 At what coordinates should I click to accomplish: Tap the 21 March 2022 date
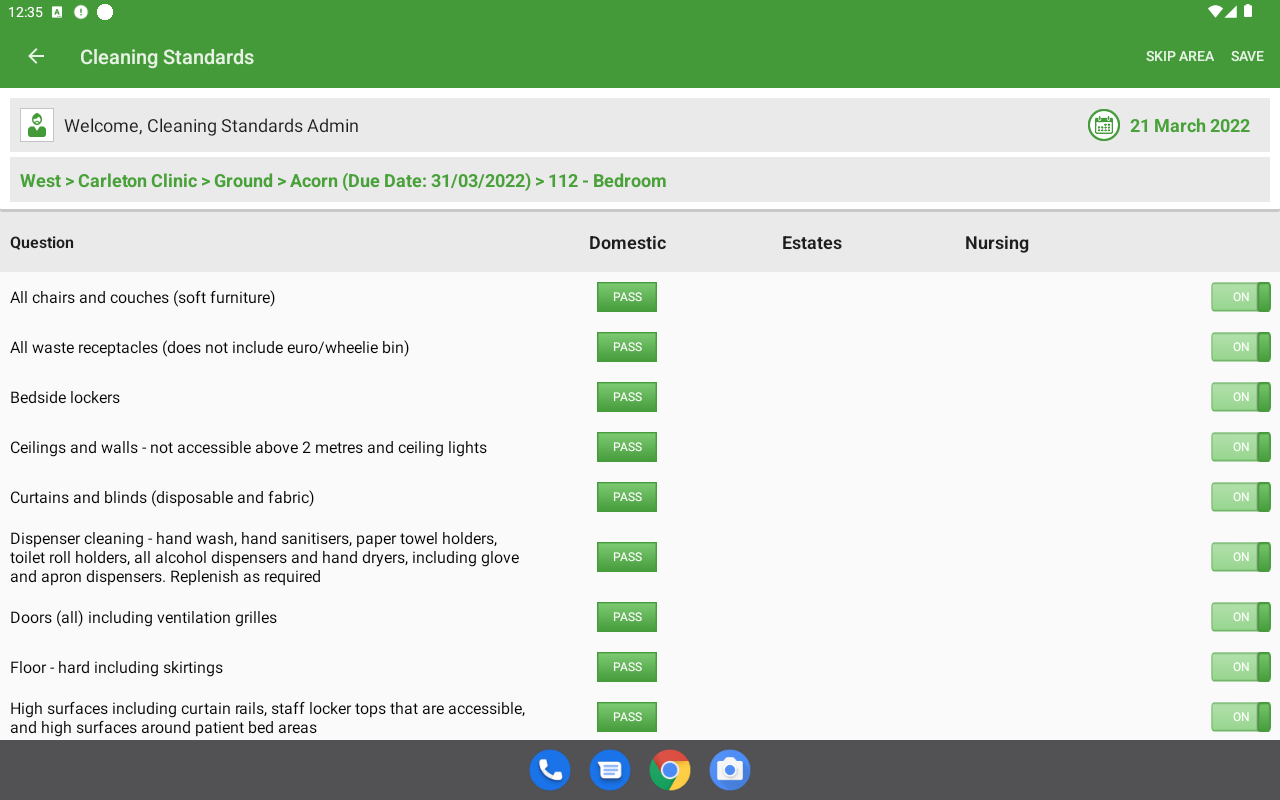pyautogui.click(x=1190, y=126)
